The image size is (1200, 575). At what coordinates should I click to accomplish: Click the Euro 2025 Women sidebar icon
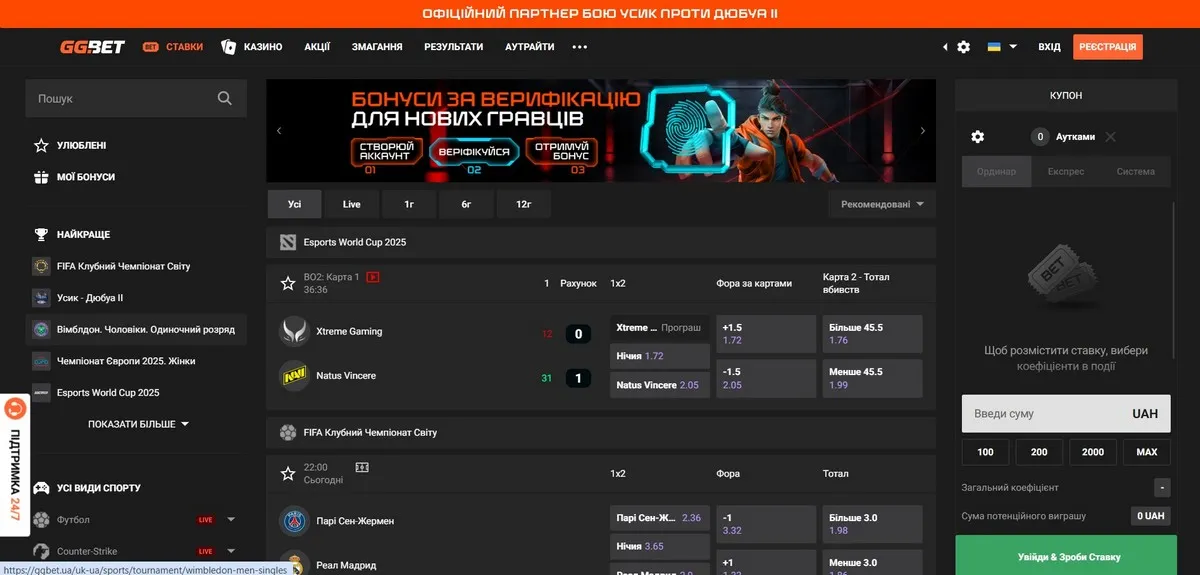click(41, 361)
